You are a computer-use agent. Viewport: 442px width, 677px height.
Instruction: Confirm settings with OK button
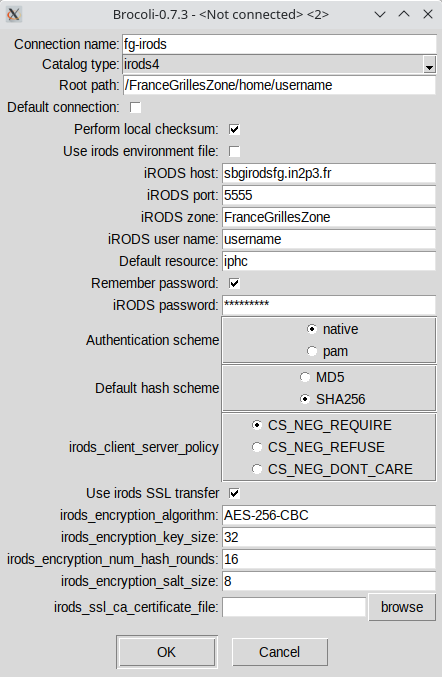[167, 652]
